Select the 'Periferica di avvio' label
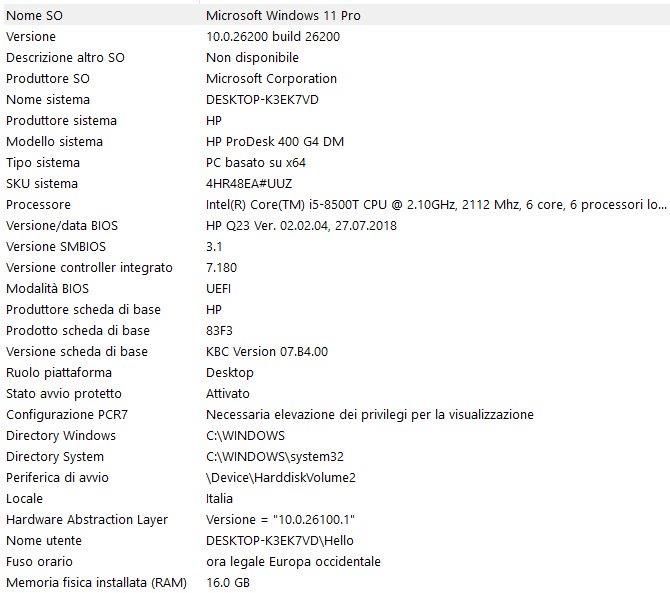 click(x=57, y=477)
